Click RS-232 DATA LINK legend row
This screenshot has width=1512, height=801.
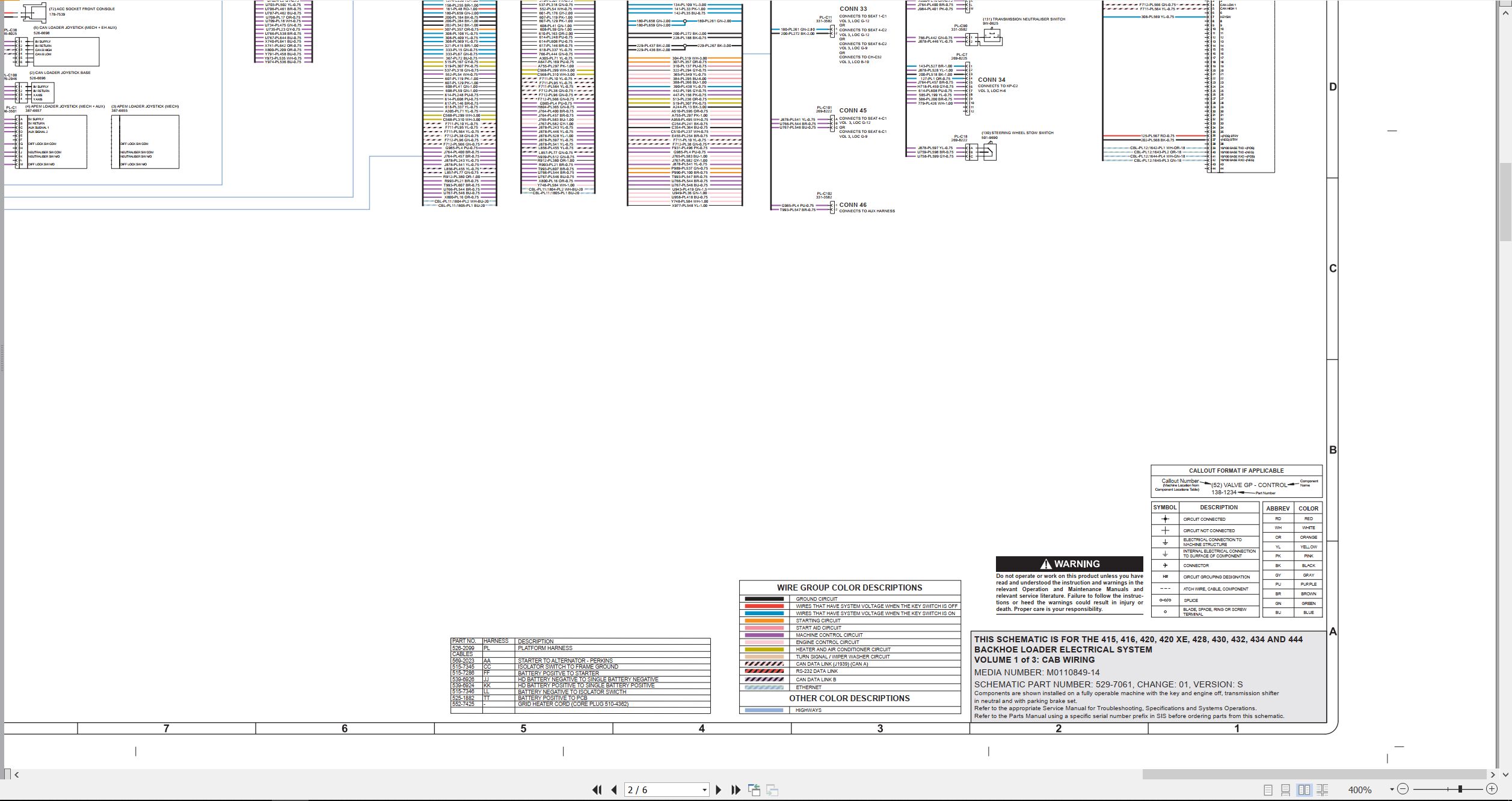coord(850,672)
